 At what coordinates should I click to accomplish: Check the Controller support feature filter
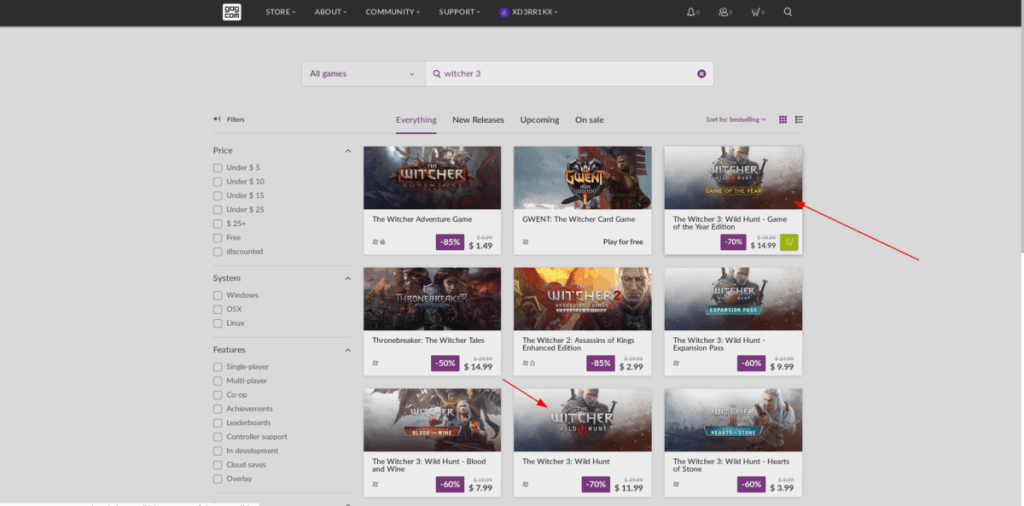coord(217,437)
